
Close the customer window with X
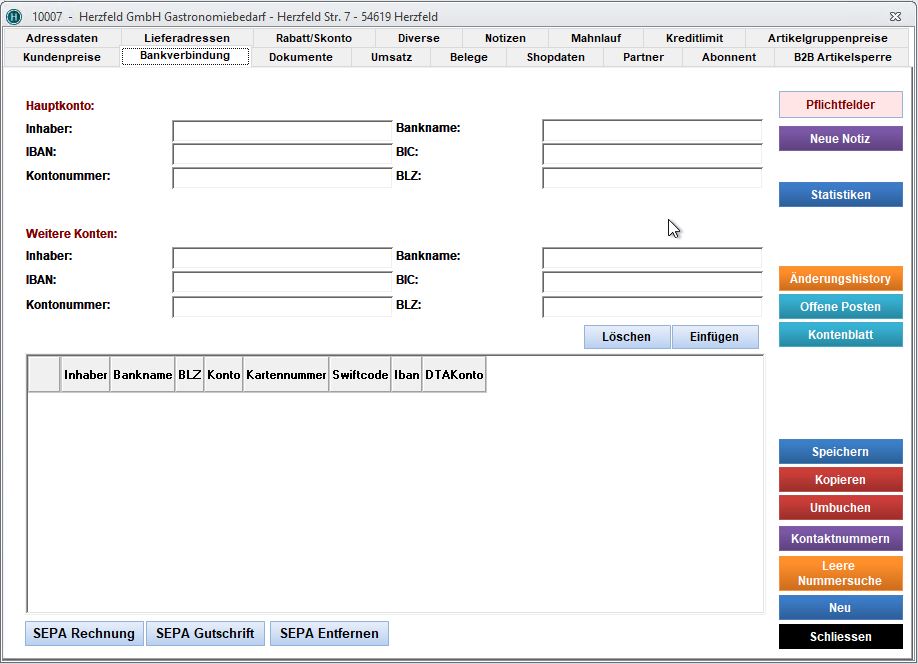click(x=893, y=17)
